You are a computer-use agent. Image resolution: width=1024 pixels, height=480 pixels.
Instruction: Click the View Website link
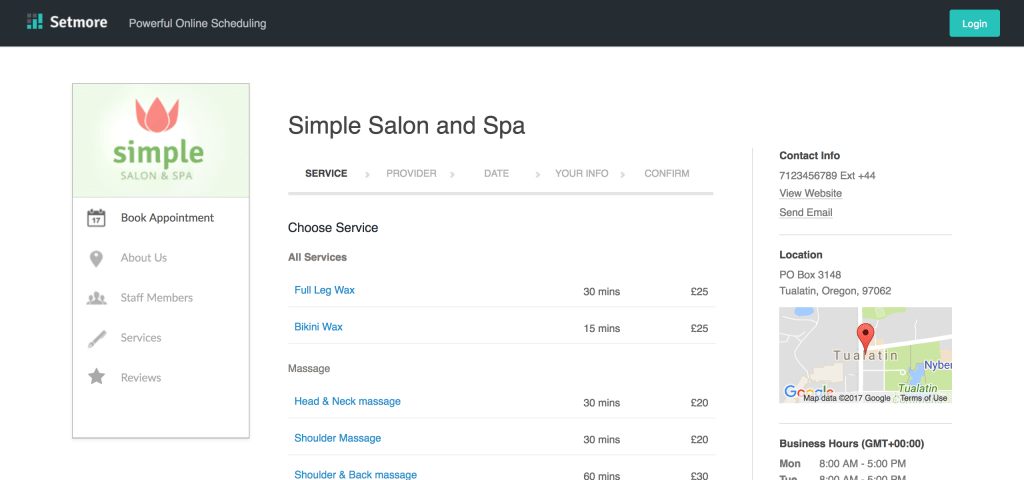coord(810,193)
